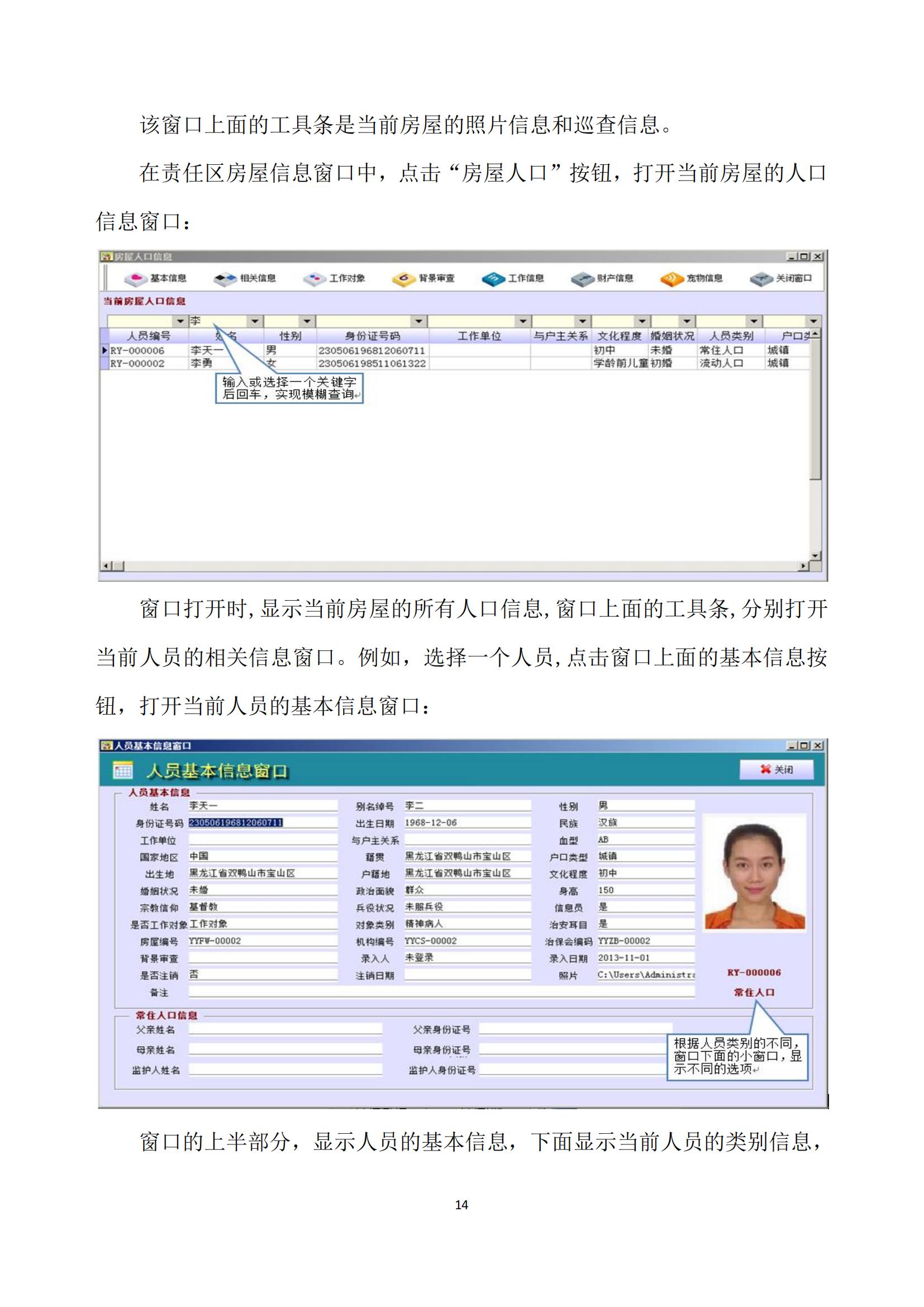Image resolution: width=924 pixels, height=1307 pixels.
Task: Expand the 人员类别 filter dropdown
Action: click(x=754, y=322)
